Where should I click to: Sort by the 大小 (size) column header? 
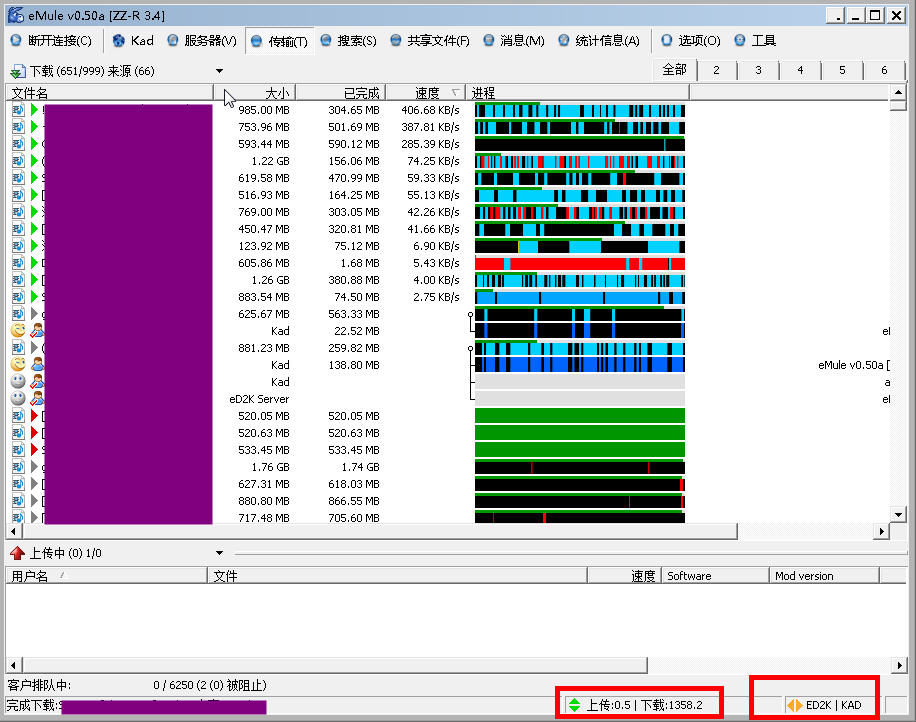tap(255, 93)
